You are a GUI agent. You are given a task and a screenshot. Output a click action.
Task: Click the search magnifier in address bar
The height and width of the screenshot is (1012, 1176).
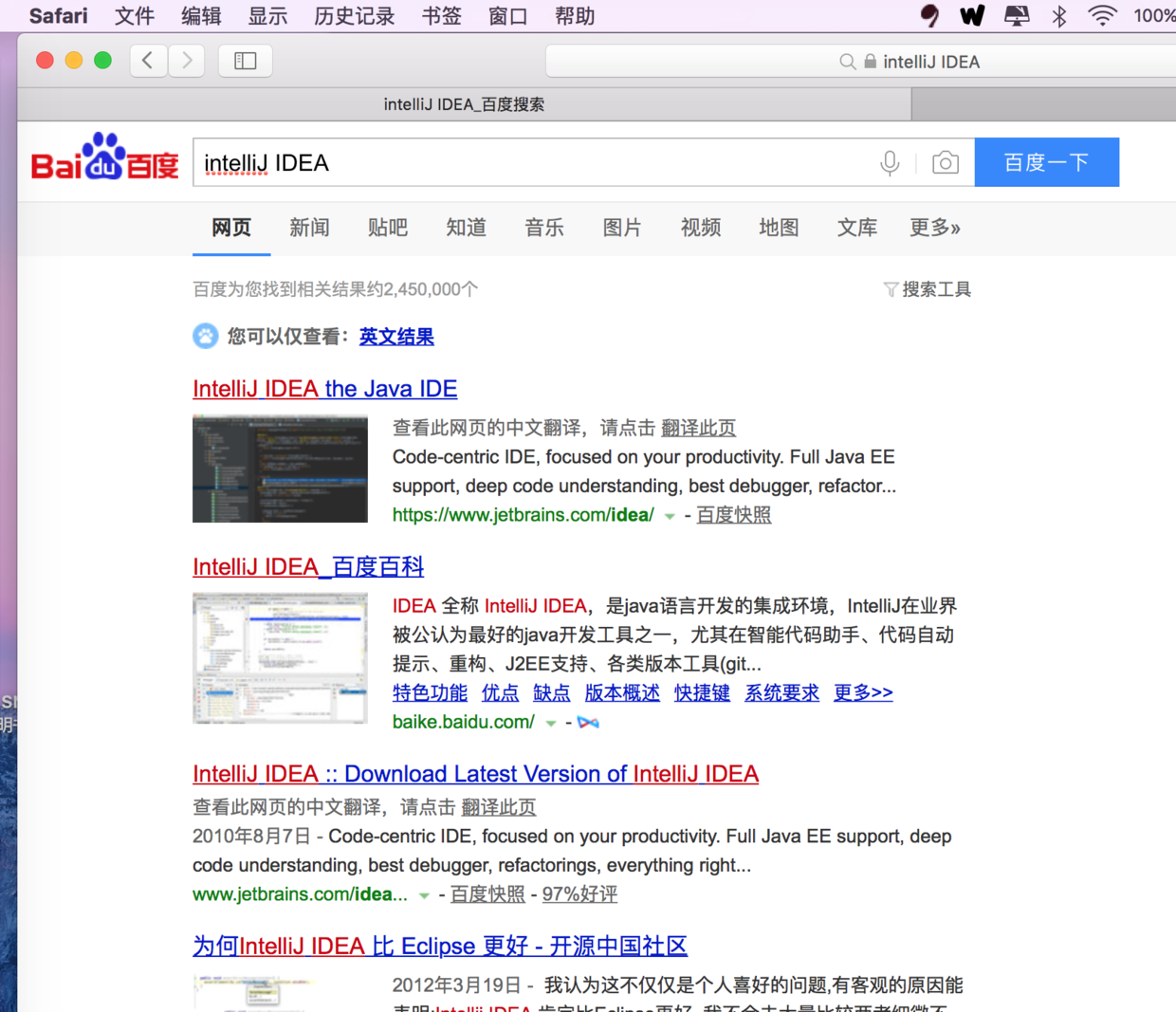[847, 62]
